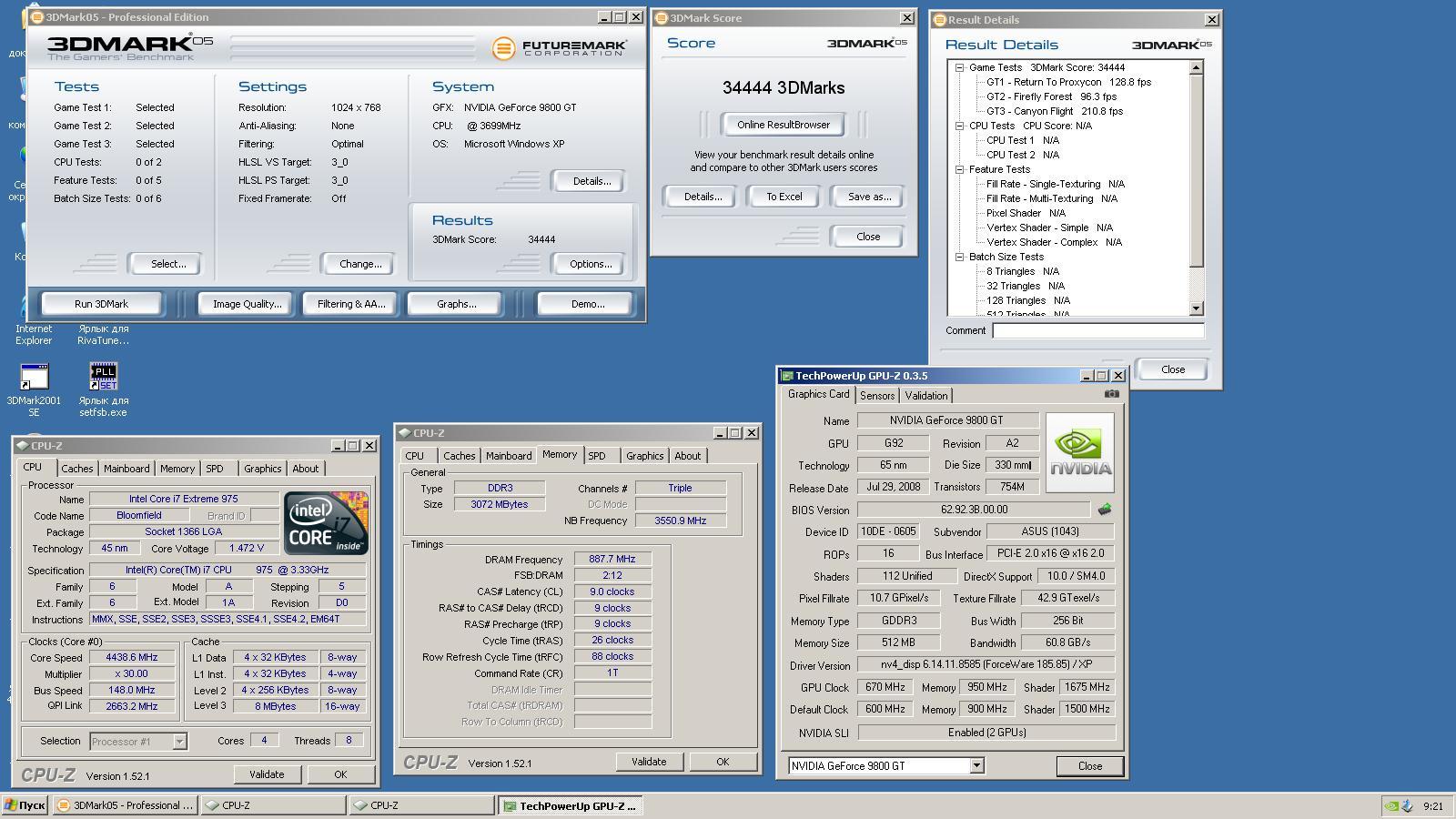Collapse the Game Tests tree node
The height and width of the screenshot is (819, 1456).
pyautogui.click(x=959, y=67)
